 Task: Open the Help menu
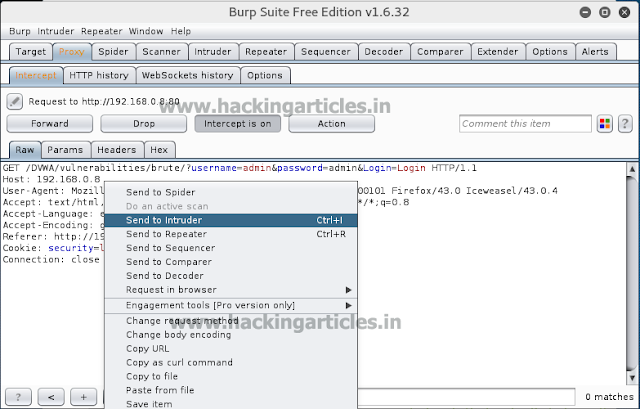click(181, 31)
